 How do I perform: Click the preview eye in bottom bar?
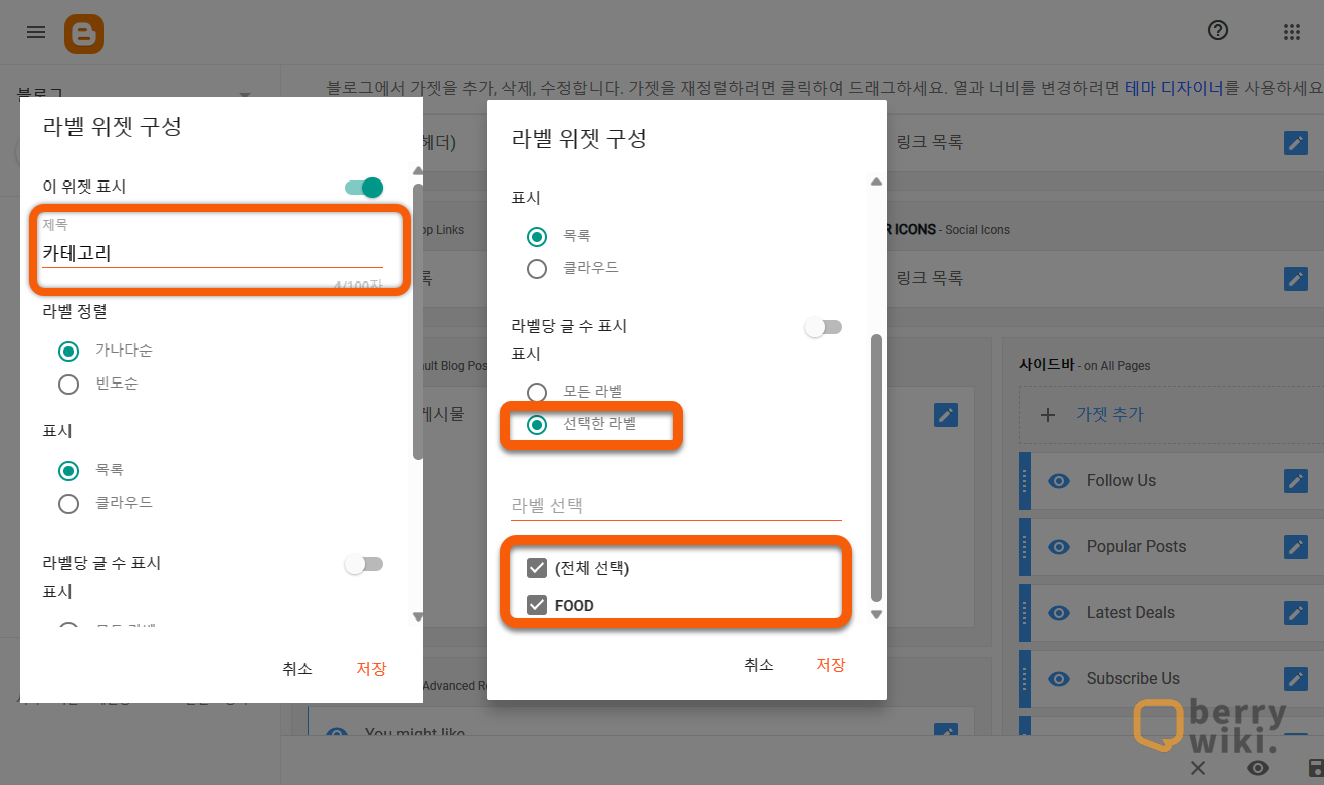1258,767
